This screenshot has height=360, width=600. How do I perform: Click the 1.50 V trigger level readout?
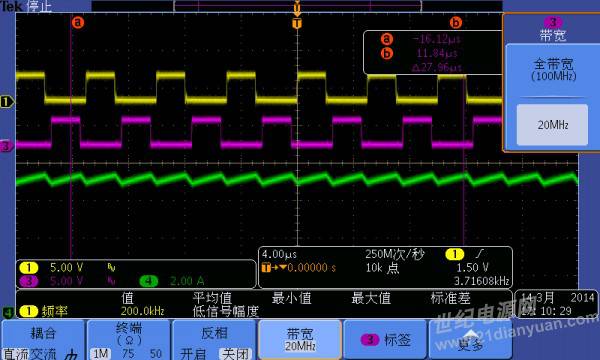click(472, 267)
